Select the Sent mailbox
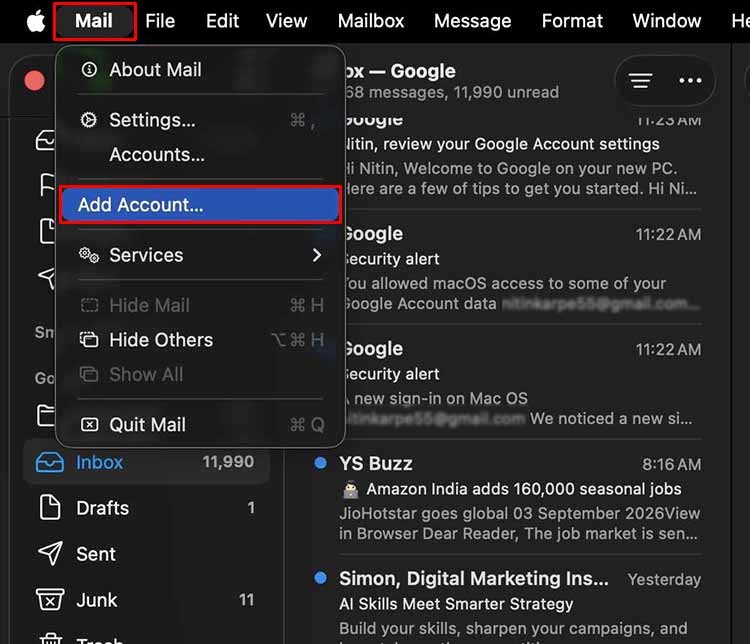 146,554
